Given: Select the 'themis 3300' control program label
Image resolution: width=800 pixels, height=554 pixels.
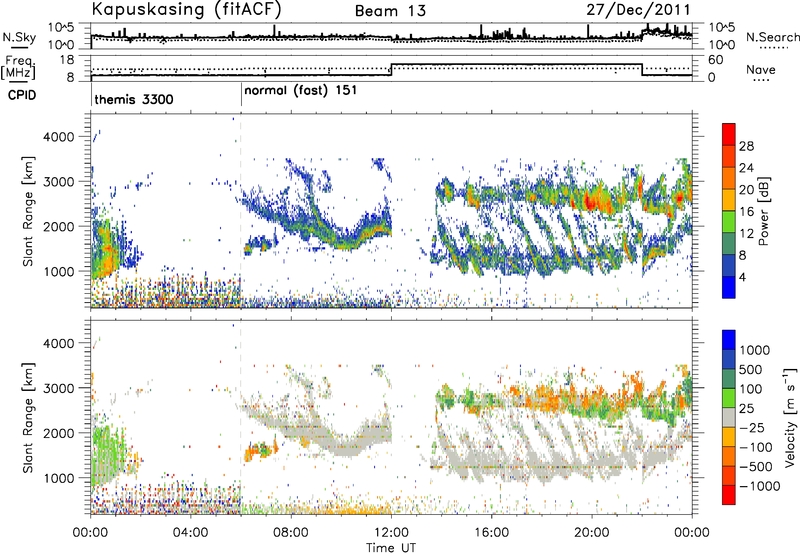Looking at the screenshot, I should coord(134,99).
